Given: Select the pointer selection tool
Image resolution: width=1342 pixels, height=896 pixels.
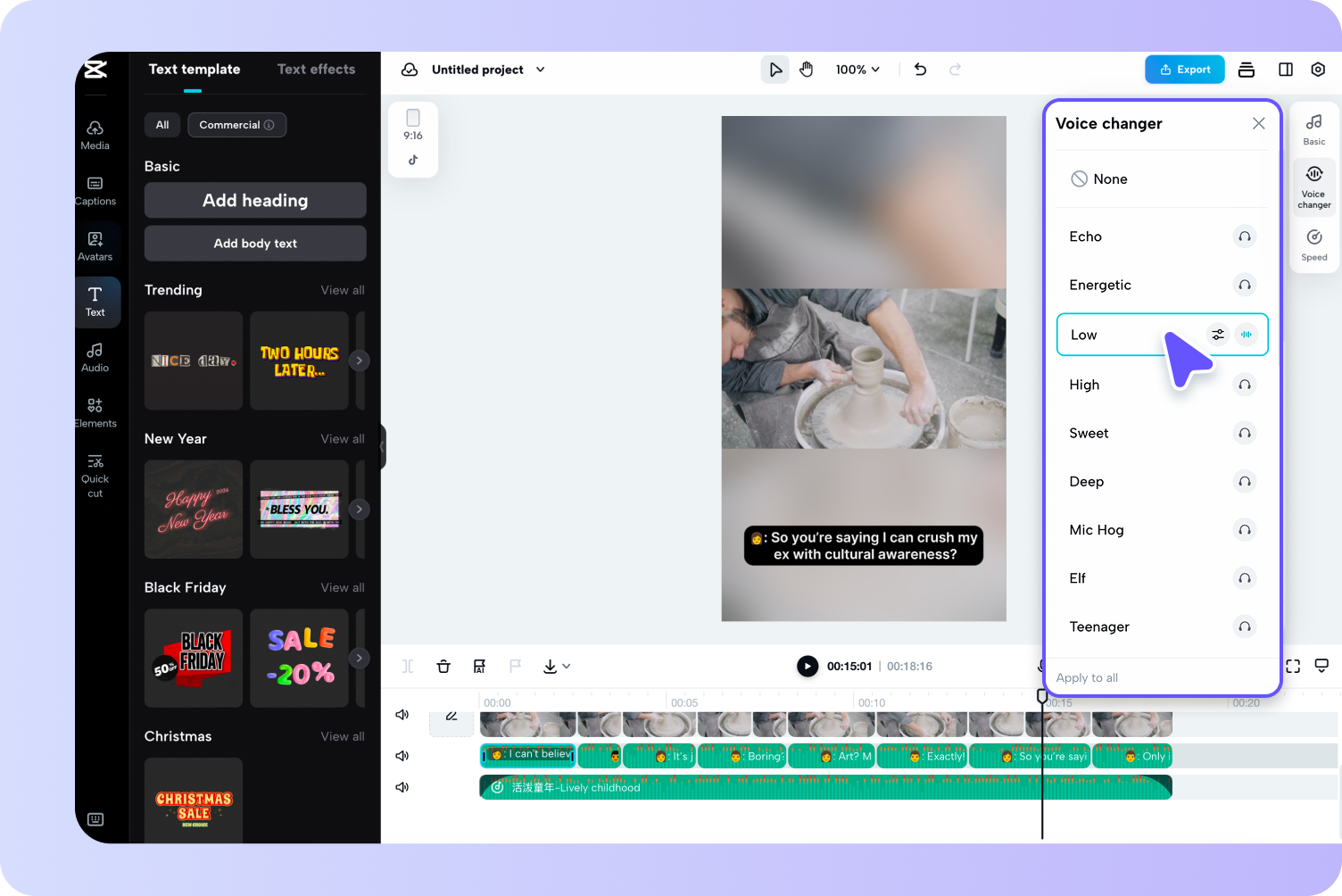Looking at the screenshot, I should point(775,70).
